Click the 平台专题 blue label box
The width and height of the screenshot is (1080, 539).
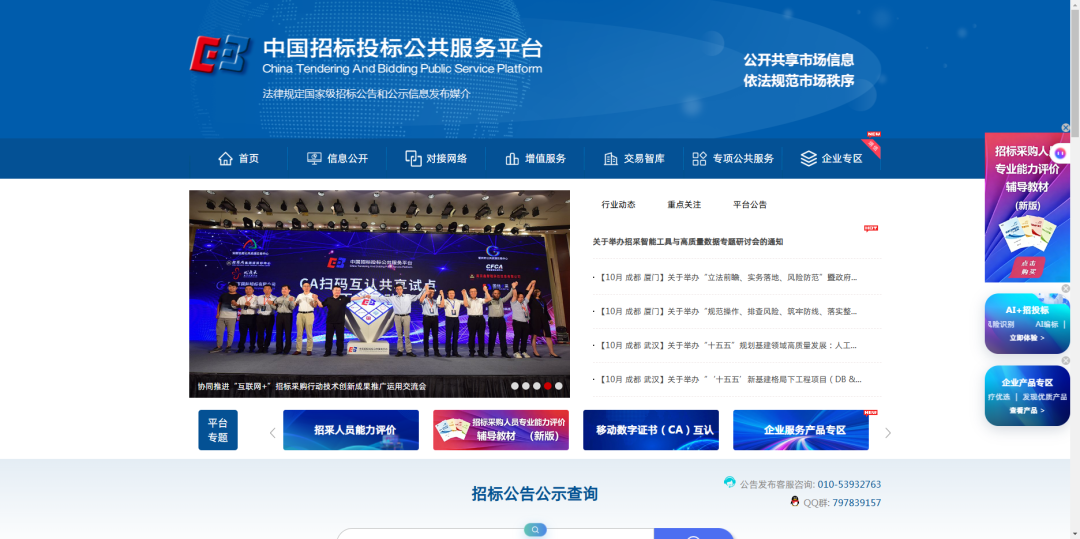(218, 430)
